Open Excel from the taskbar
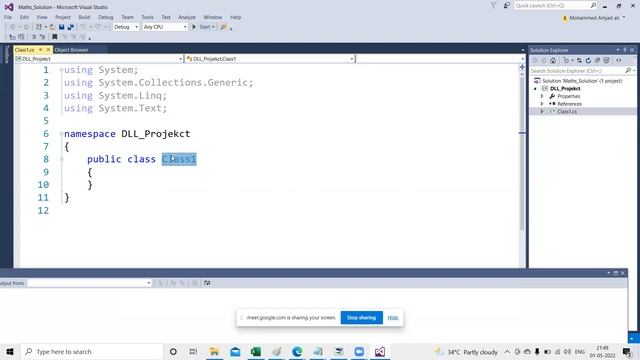The height and width of the screenshot is (360, 640). pos(256,351)
